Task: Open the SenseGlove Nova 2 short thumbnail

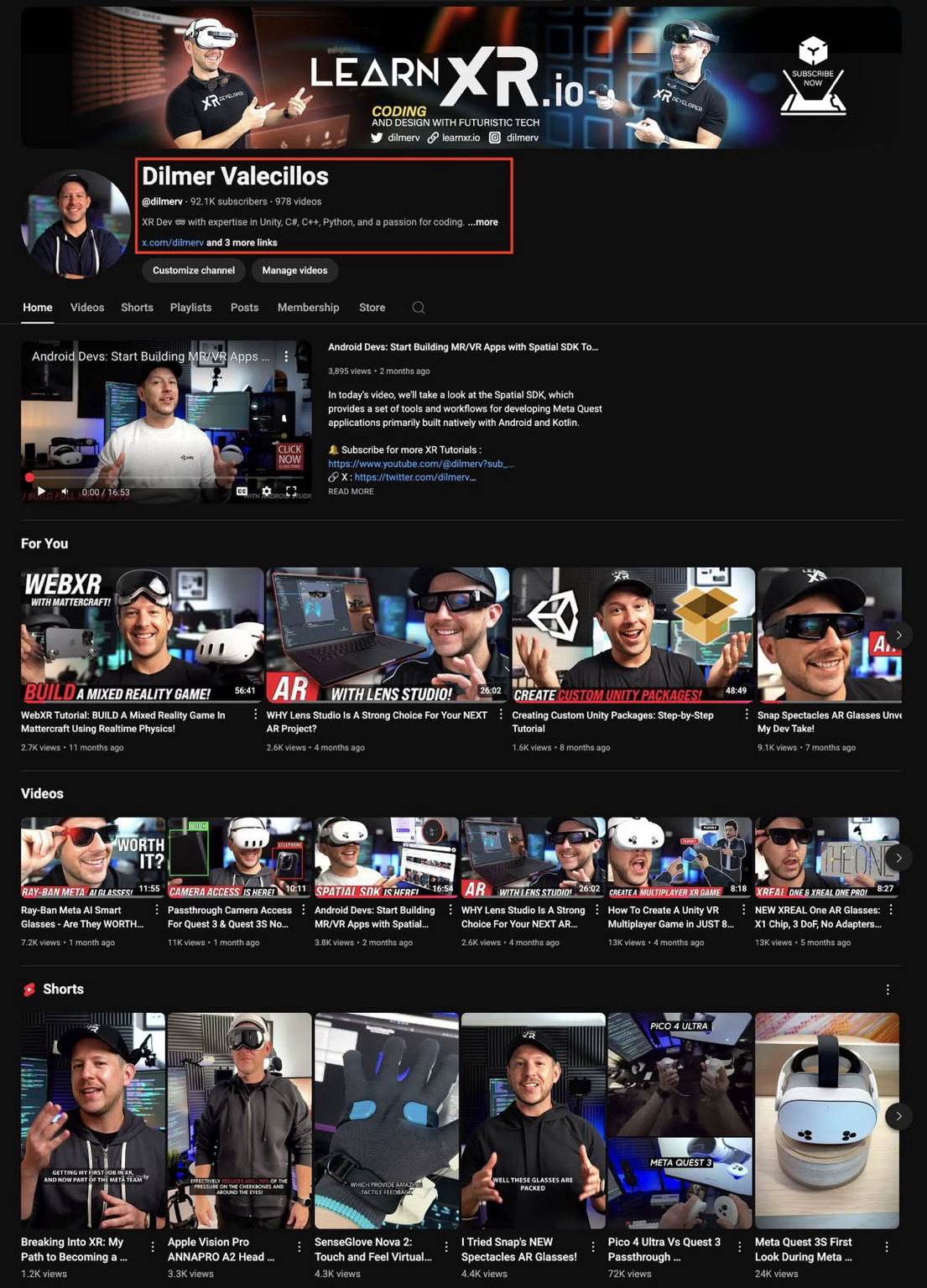Action: tap(387, 1120)
